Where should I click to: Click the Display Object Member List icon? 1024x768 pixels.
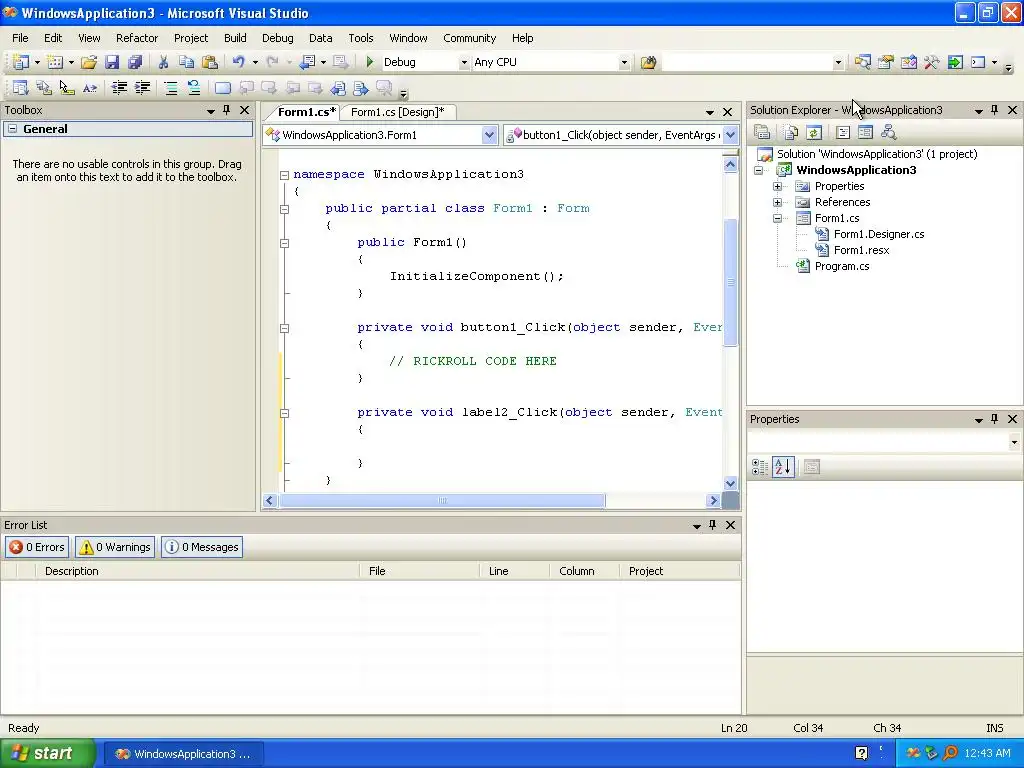(x=21, y=88)
